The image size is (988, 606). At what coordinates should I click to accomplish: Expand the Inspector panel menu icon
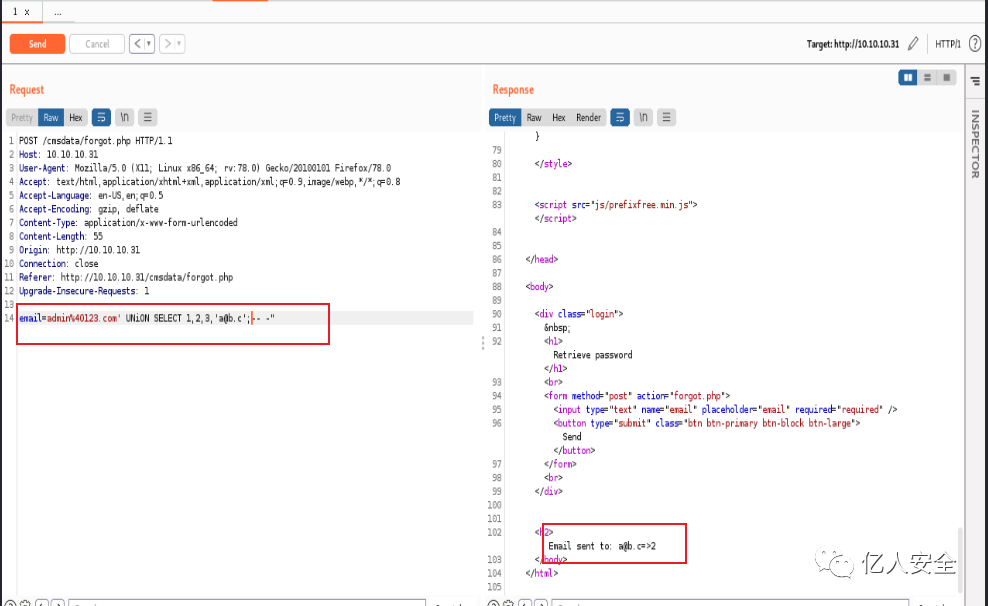tap(975, 81)
